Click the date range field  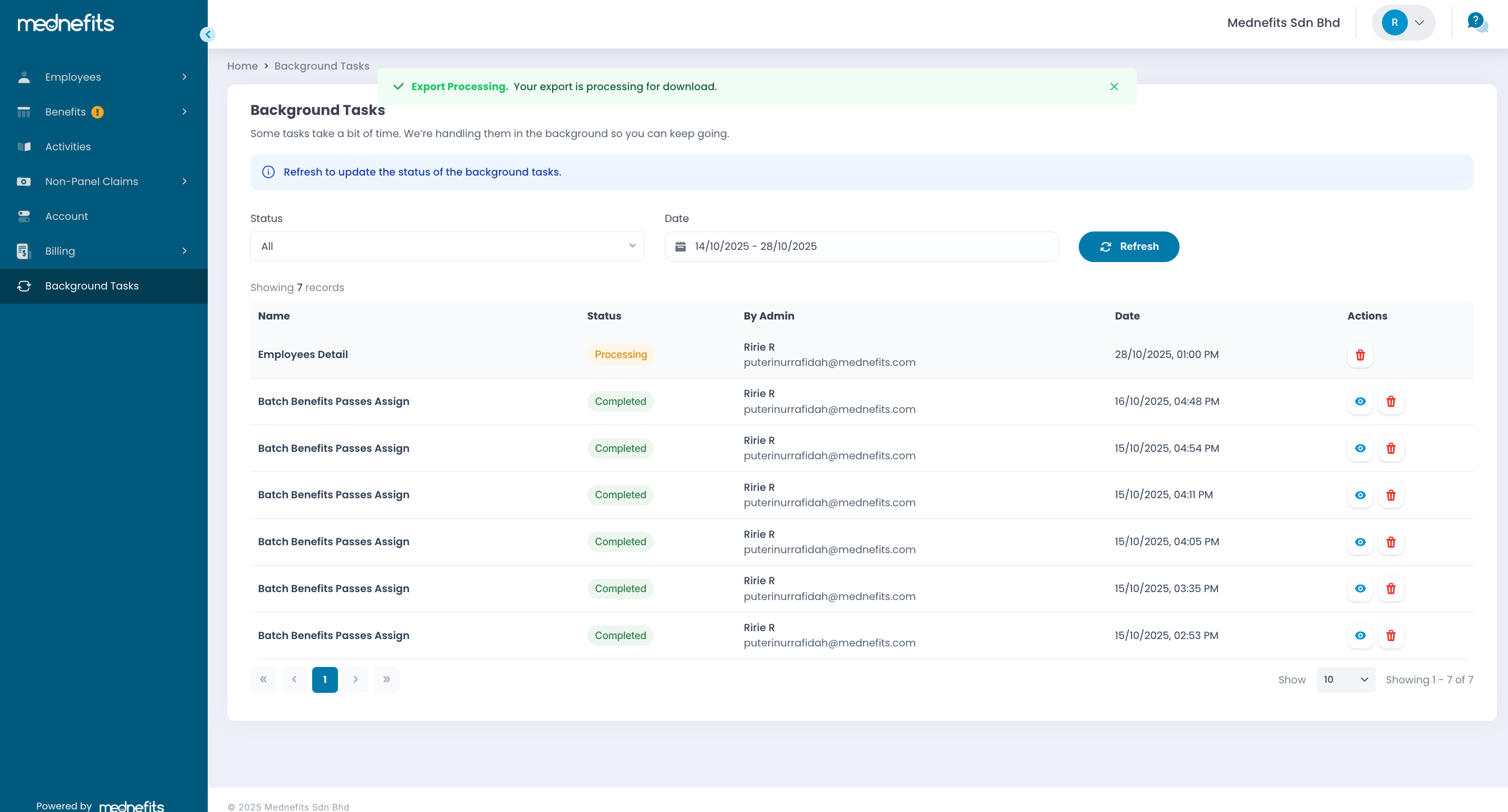(861, 246)
